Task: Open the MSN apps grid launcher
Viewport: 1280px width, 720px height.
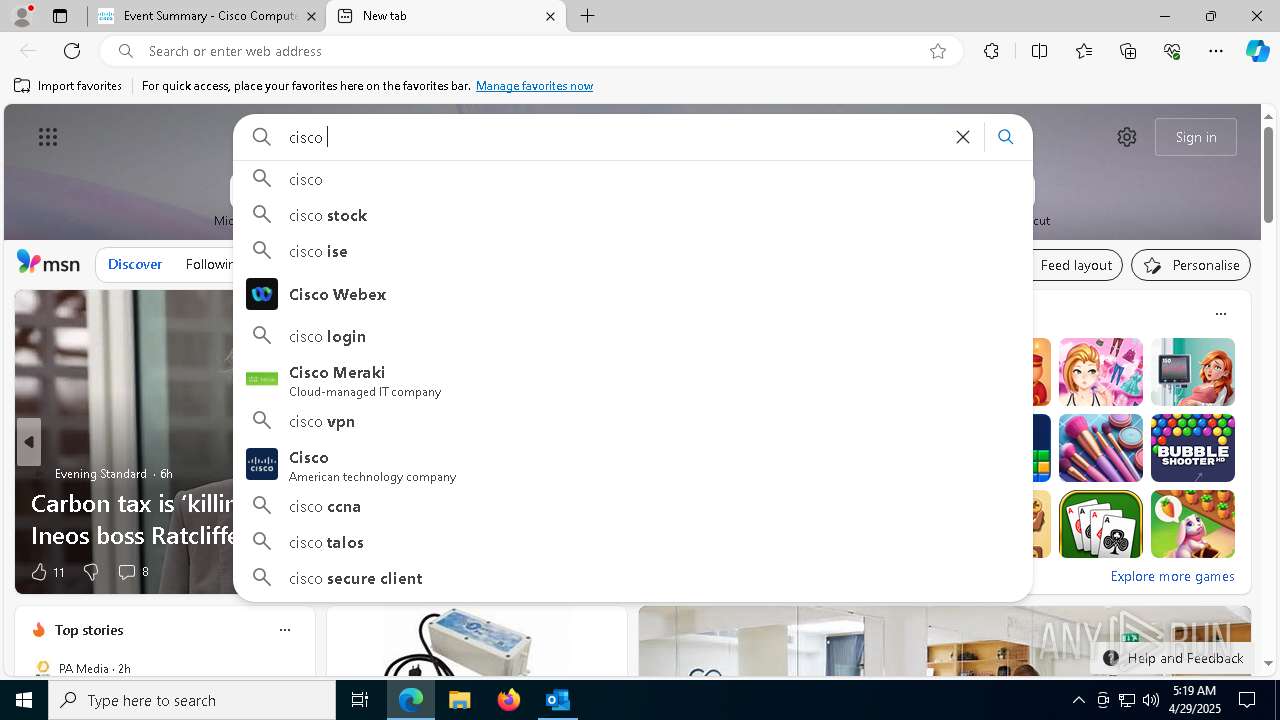Action: pyautogui.click(x=48, y=137)
